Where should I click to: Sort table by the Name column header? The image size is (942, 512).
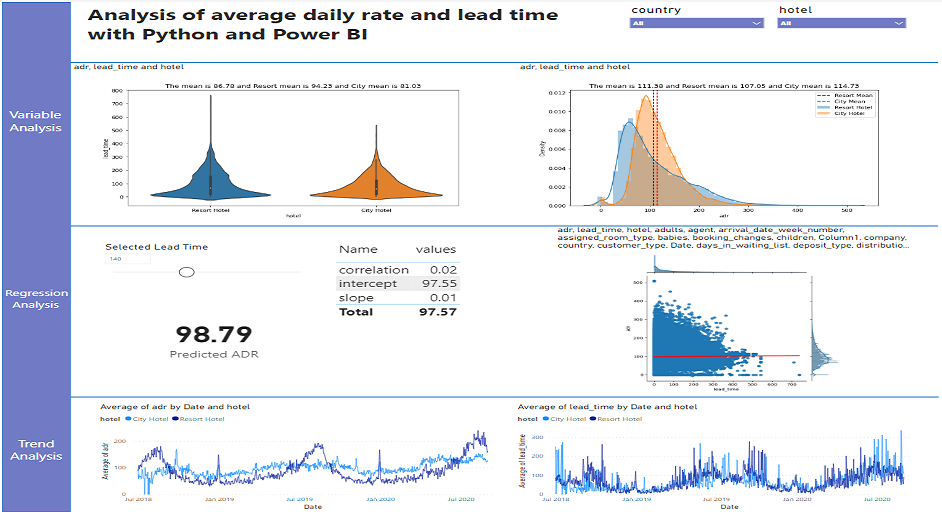pyautogui.click(x=358, y=250)
